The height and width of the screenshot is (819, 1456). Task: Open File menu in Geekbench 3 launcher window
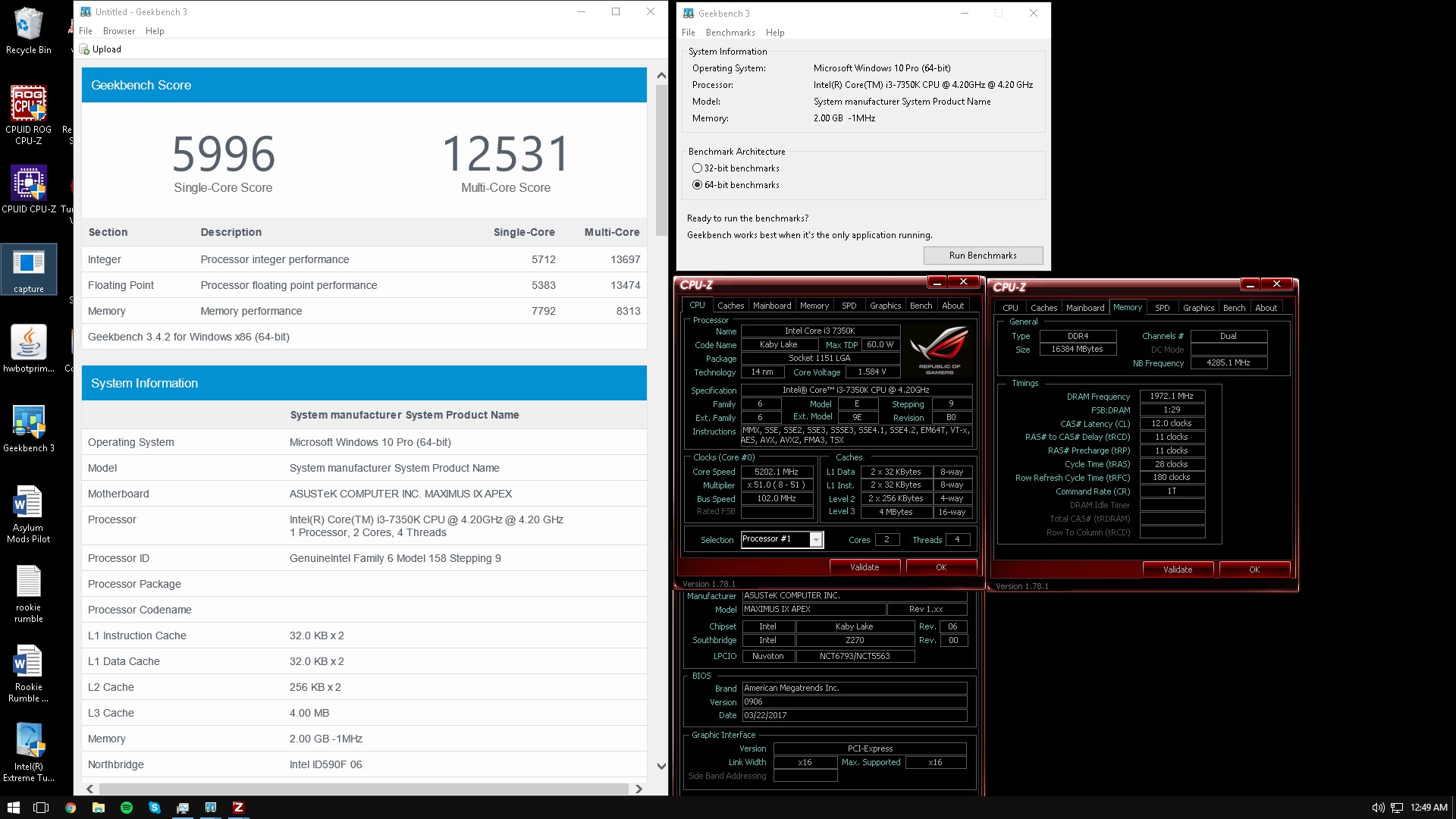(x=689, y=33)
